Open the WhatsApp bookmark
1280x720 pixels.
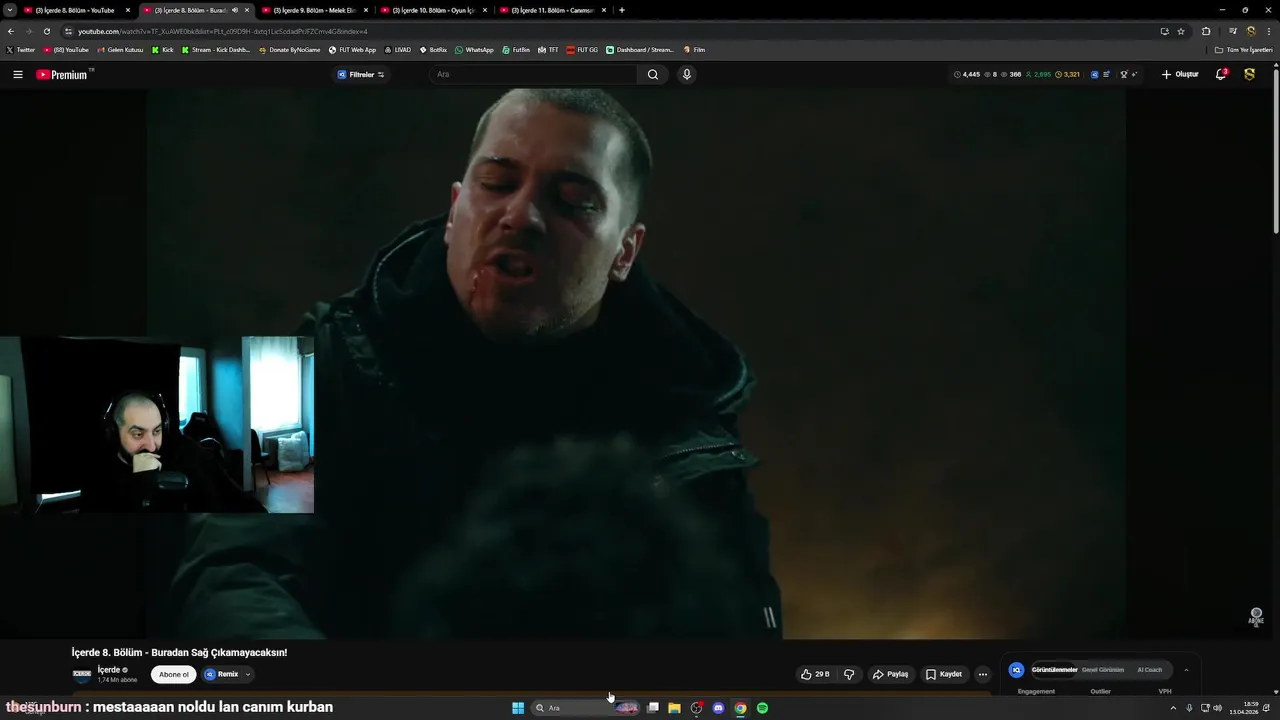click(474, 49)
